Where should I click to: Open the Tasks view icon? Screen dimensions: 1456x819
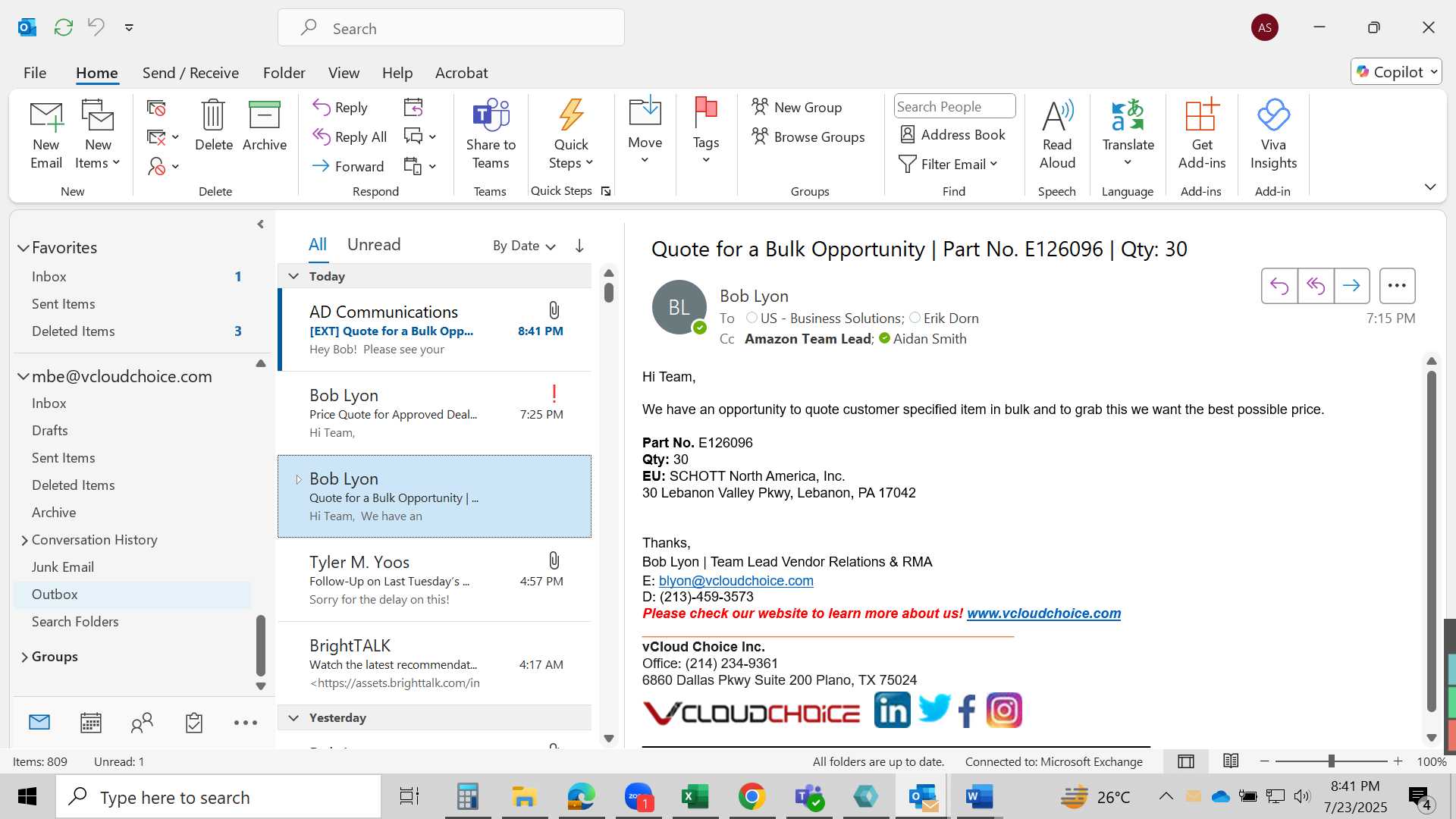[194, 723]
